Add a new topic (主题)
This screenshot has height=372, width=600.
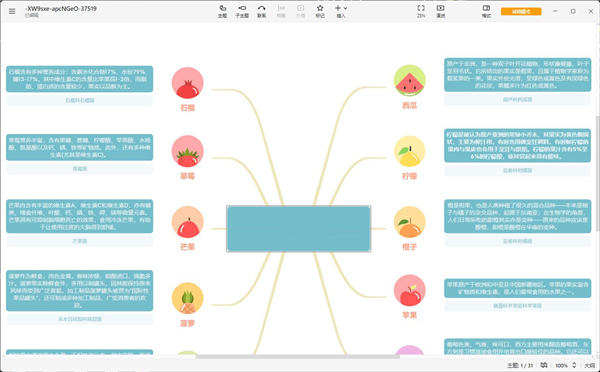pos(222,11)
